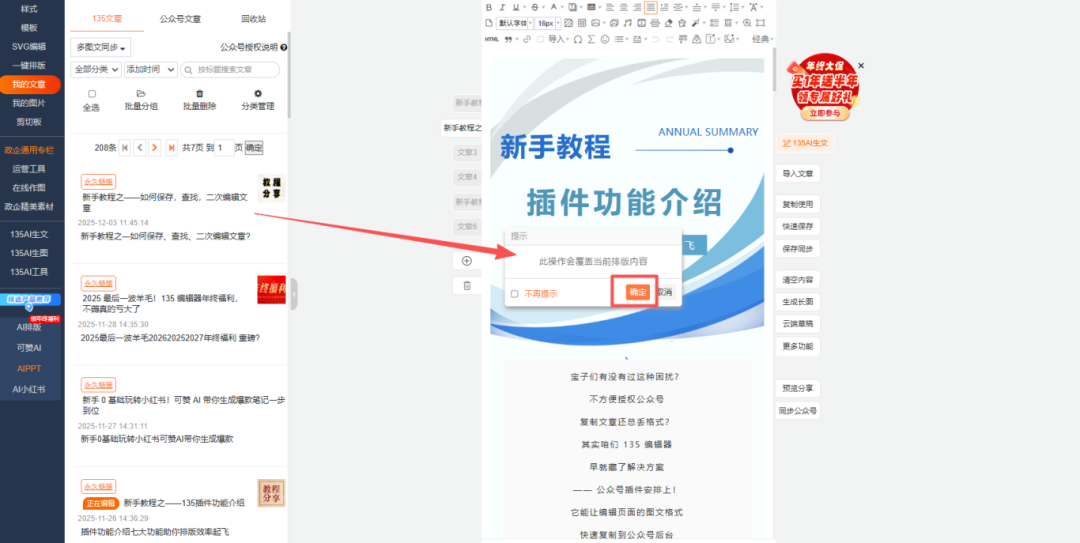Center align the text
The height and width of the screenshot is (543, 1080).
point(623,7)
